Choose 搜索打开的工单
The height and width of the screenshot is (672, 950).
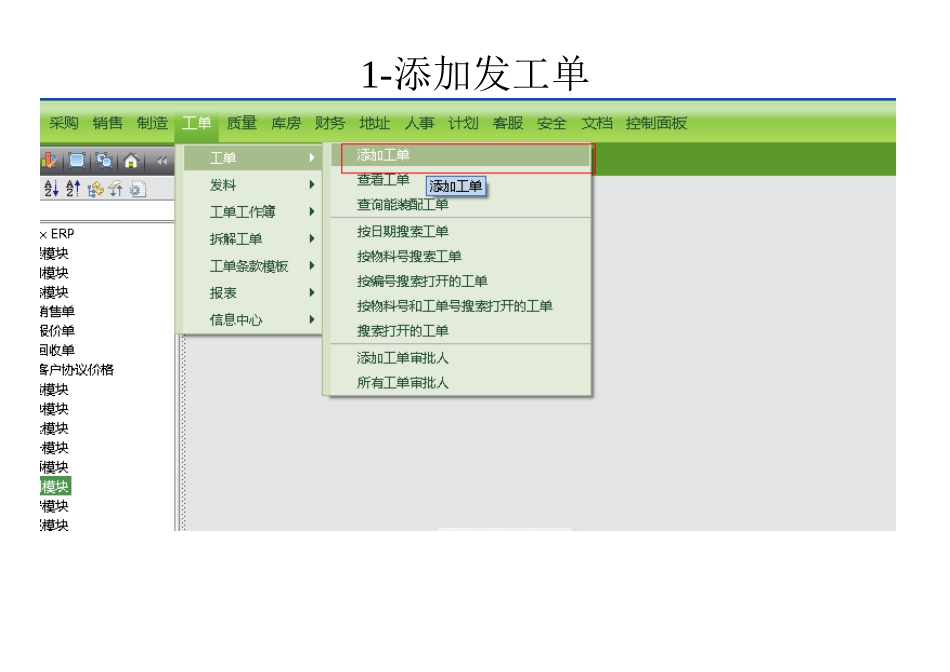click(403, 331)
